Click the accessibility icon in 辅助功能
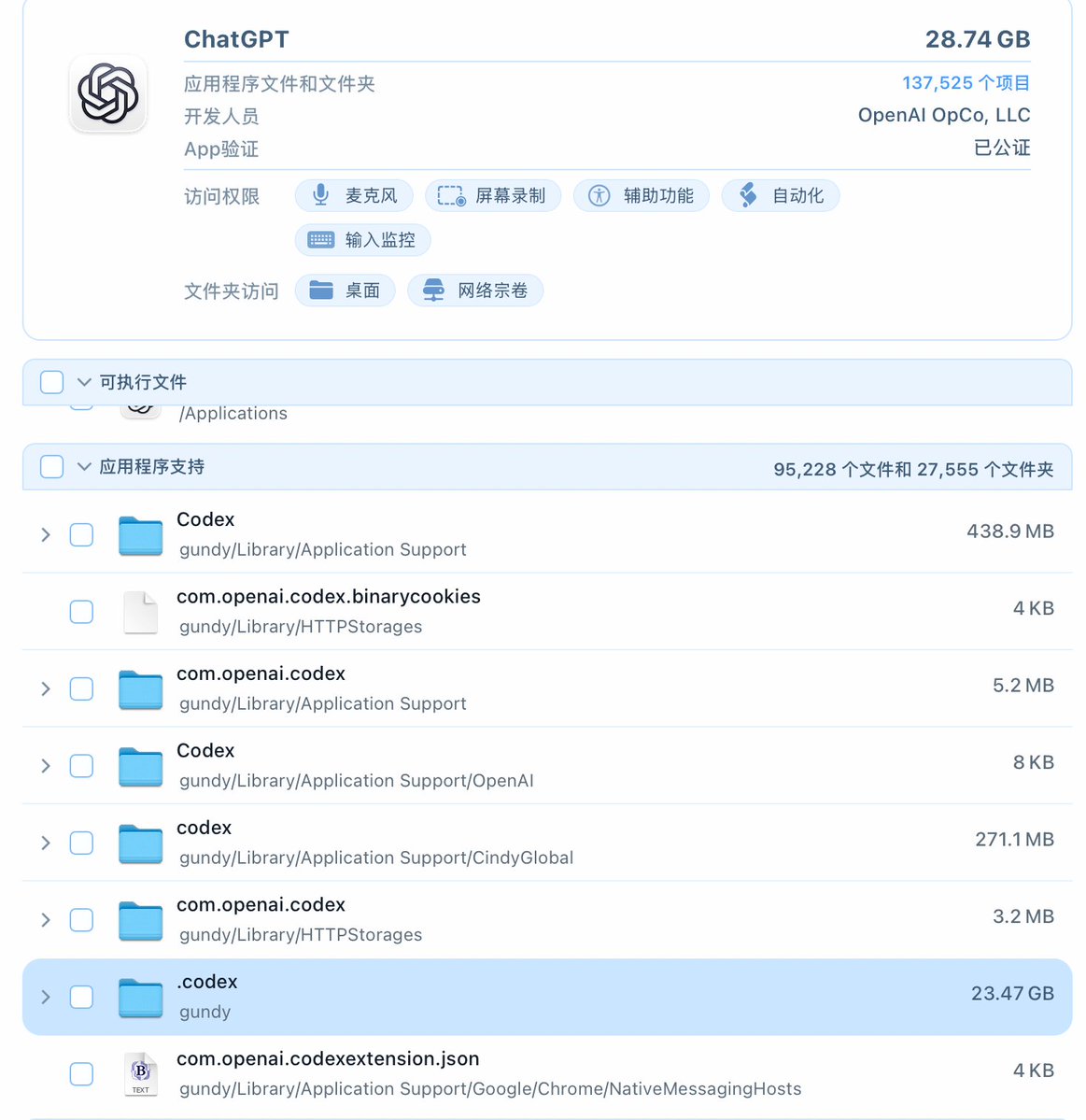The width and height of the screenshot is (1086, 1120). click(x=599, y=196)
